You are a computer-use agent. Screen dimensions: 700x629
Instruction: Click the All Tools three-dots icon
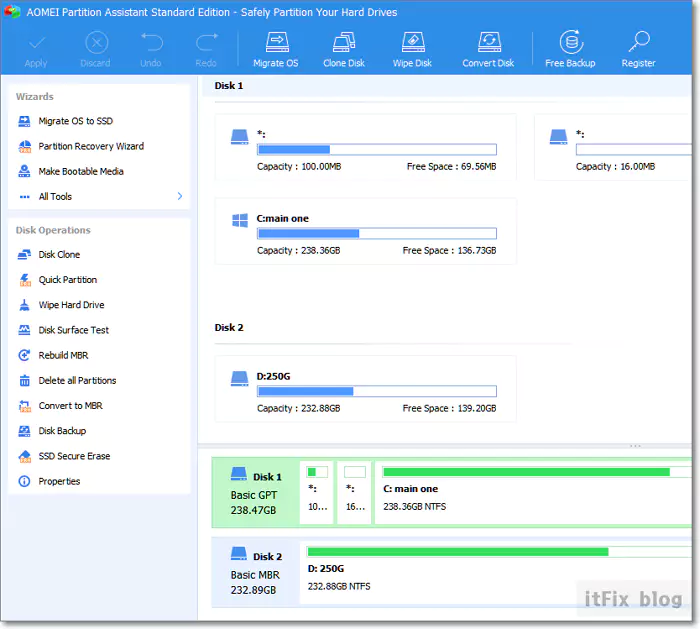(x=25, y=197)
